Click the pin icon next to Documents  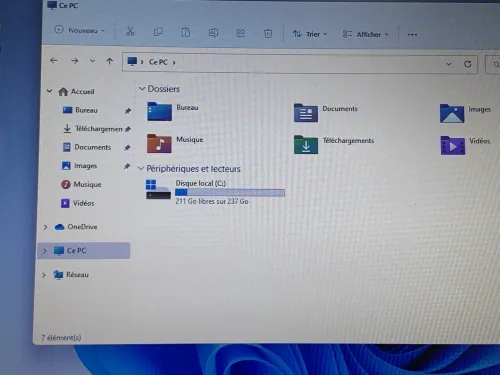(127, 147)
